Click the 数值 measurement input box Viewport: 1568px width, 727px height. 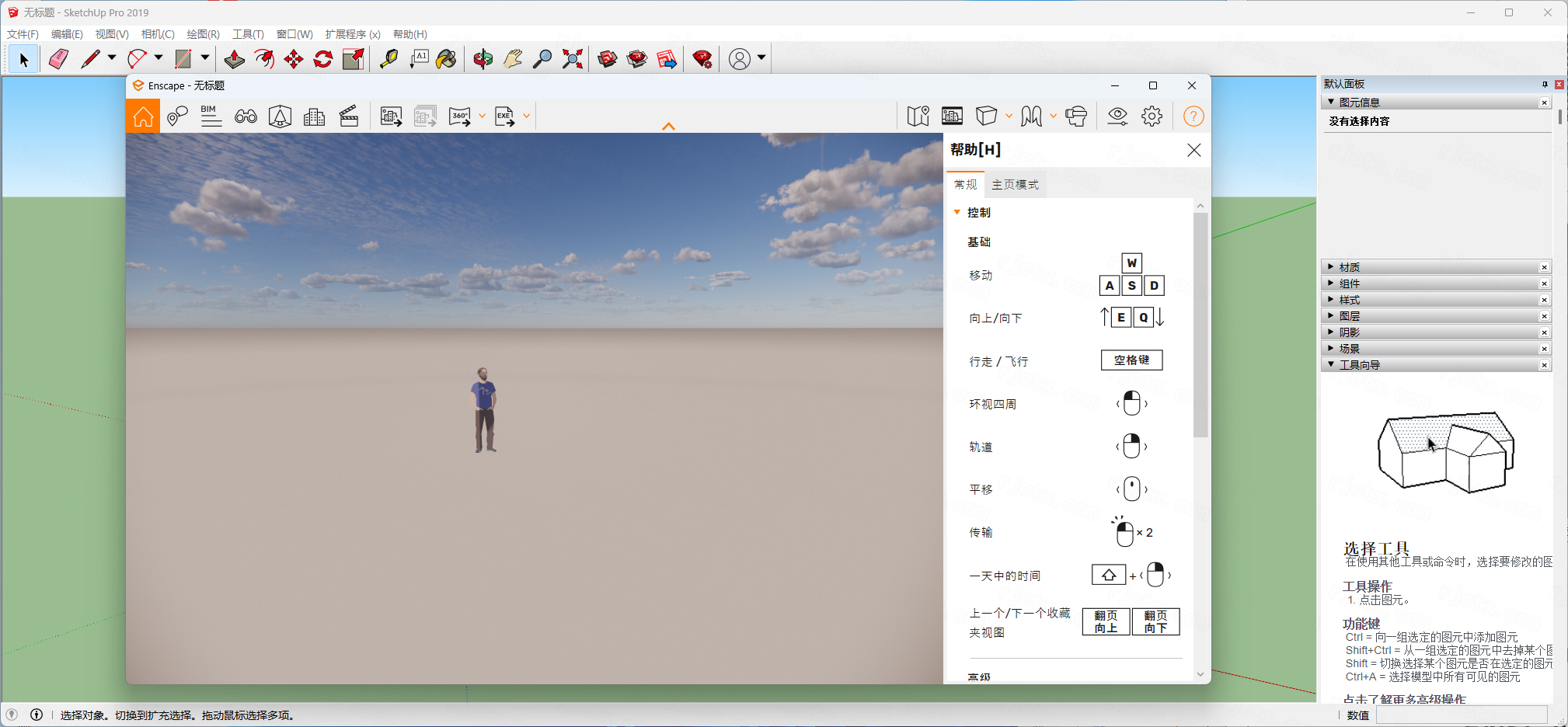pyautogui.click(x=1462, y=715)
